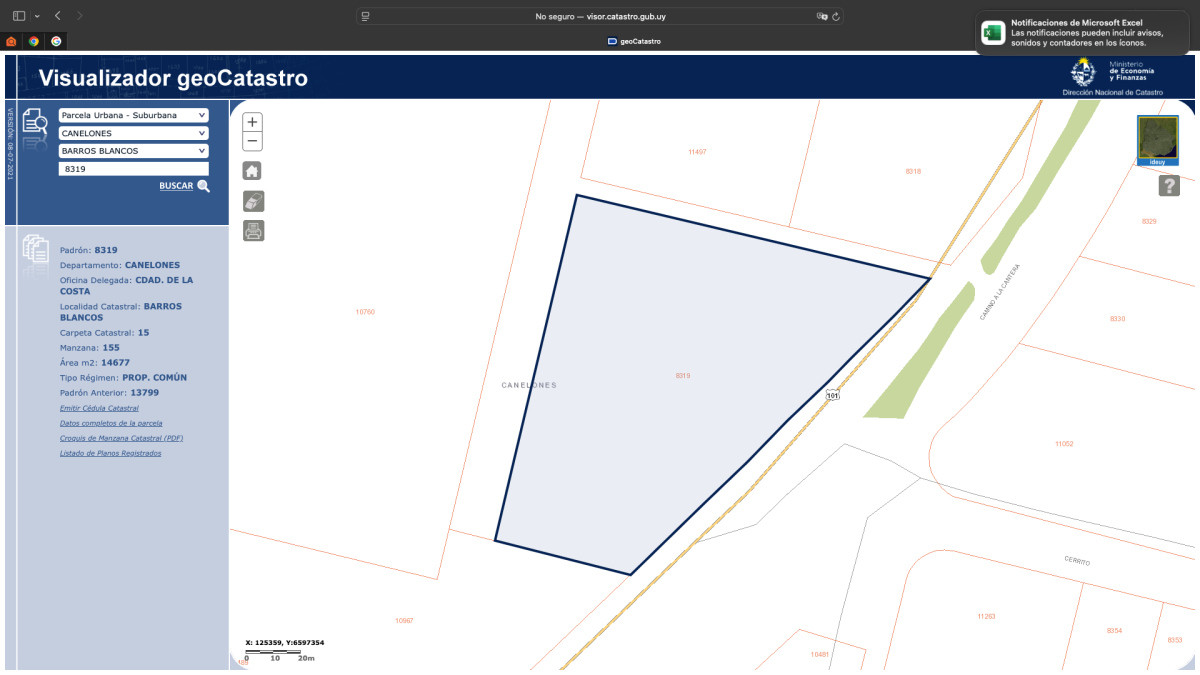1200x675 pixels.
Task: Print the current map view
Action: point(253,231)
